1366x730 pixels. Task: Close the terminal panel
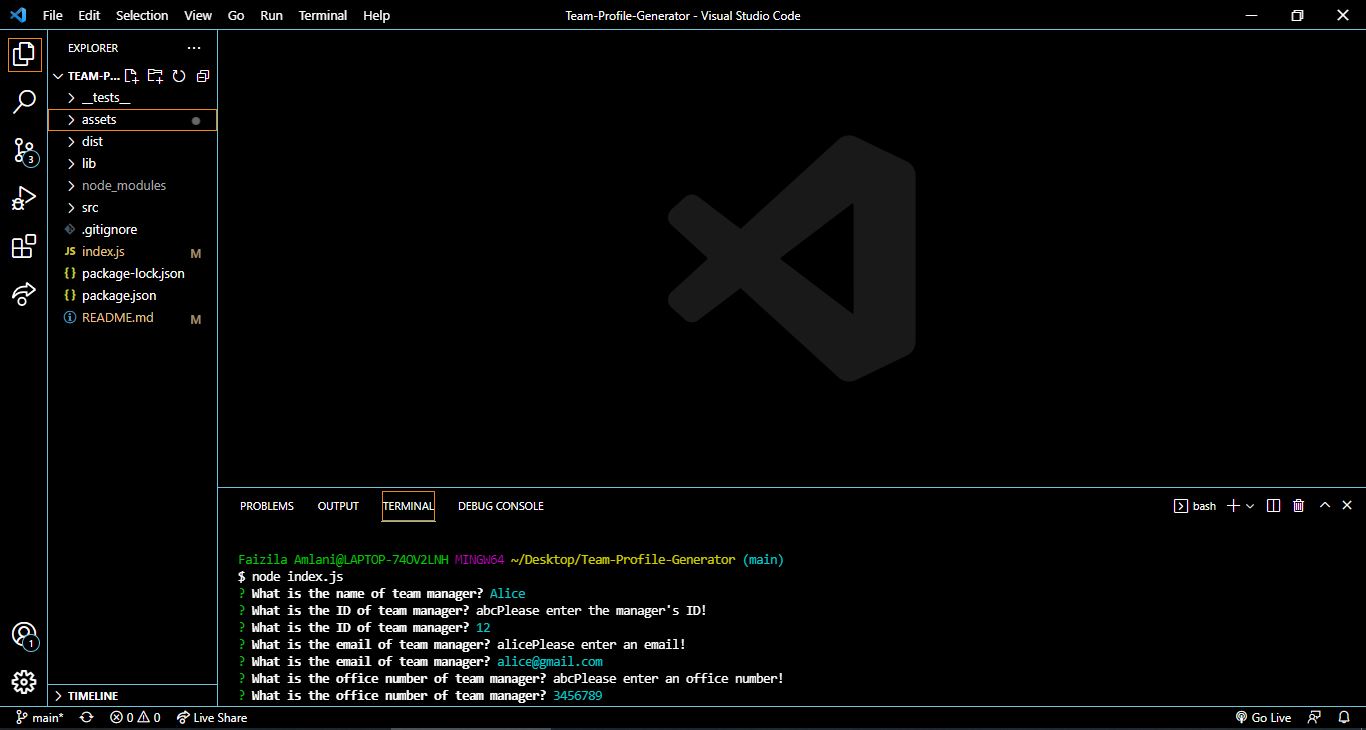(1347, 506)
